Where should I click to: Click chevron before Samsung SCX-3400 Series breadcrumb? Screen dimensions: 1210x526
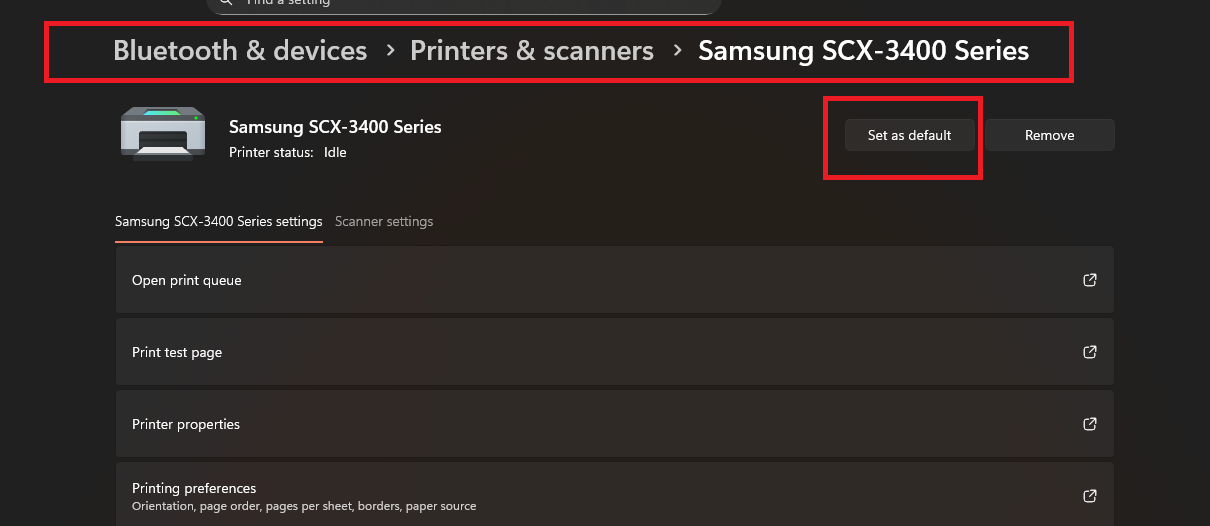(677, 50)
